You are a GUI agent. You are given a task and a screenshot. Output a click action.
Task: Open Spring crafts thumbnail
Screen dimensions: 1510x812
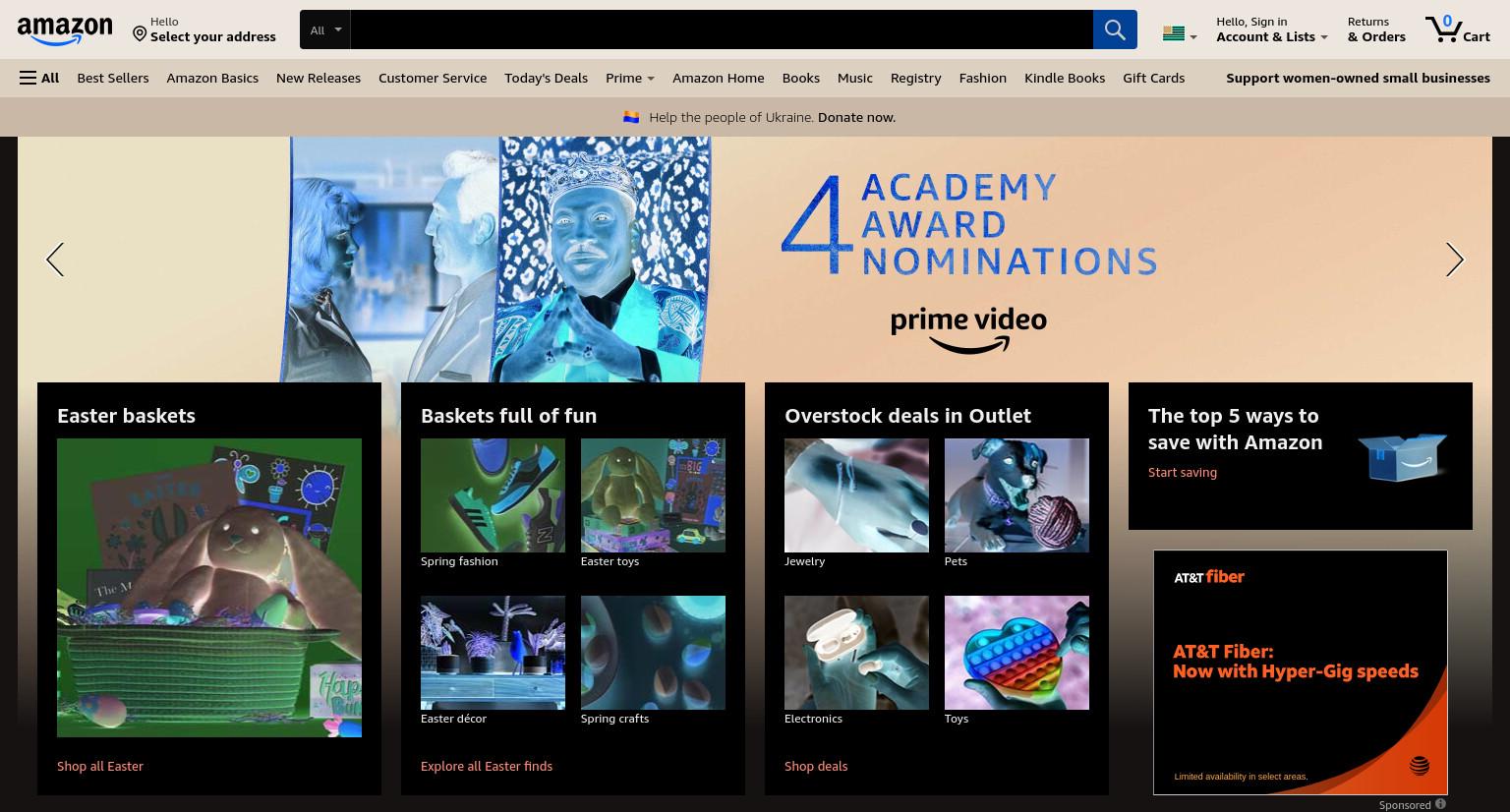653,653
